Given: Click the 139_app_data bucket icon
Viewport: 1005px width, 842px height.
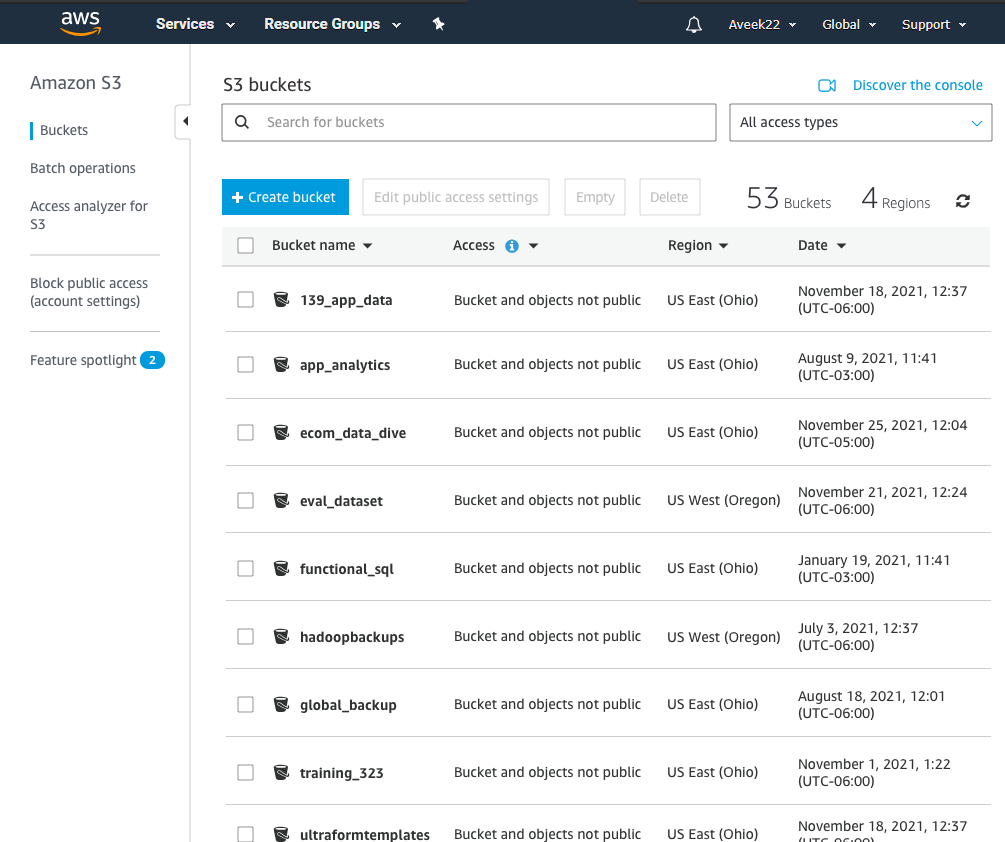Looking at the screenshot, I should 282,299.
